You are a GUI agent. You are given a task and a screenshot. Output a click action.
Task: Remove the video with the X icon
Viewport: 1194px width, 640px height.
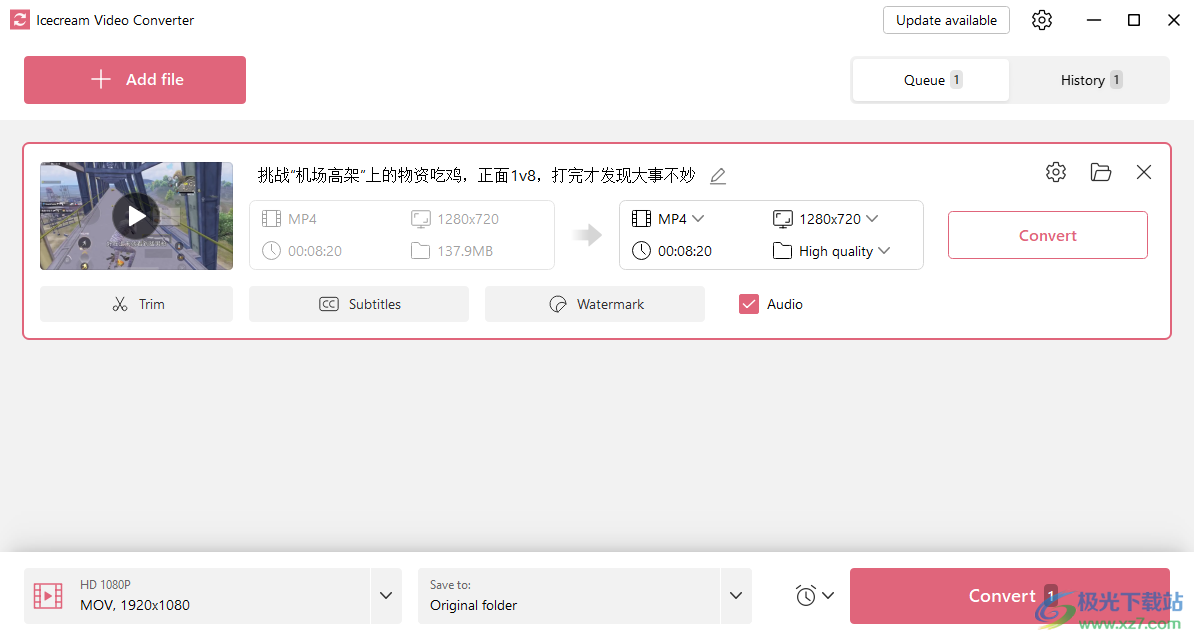1143,172
